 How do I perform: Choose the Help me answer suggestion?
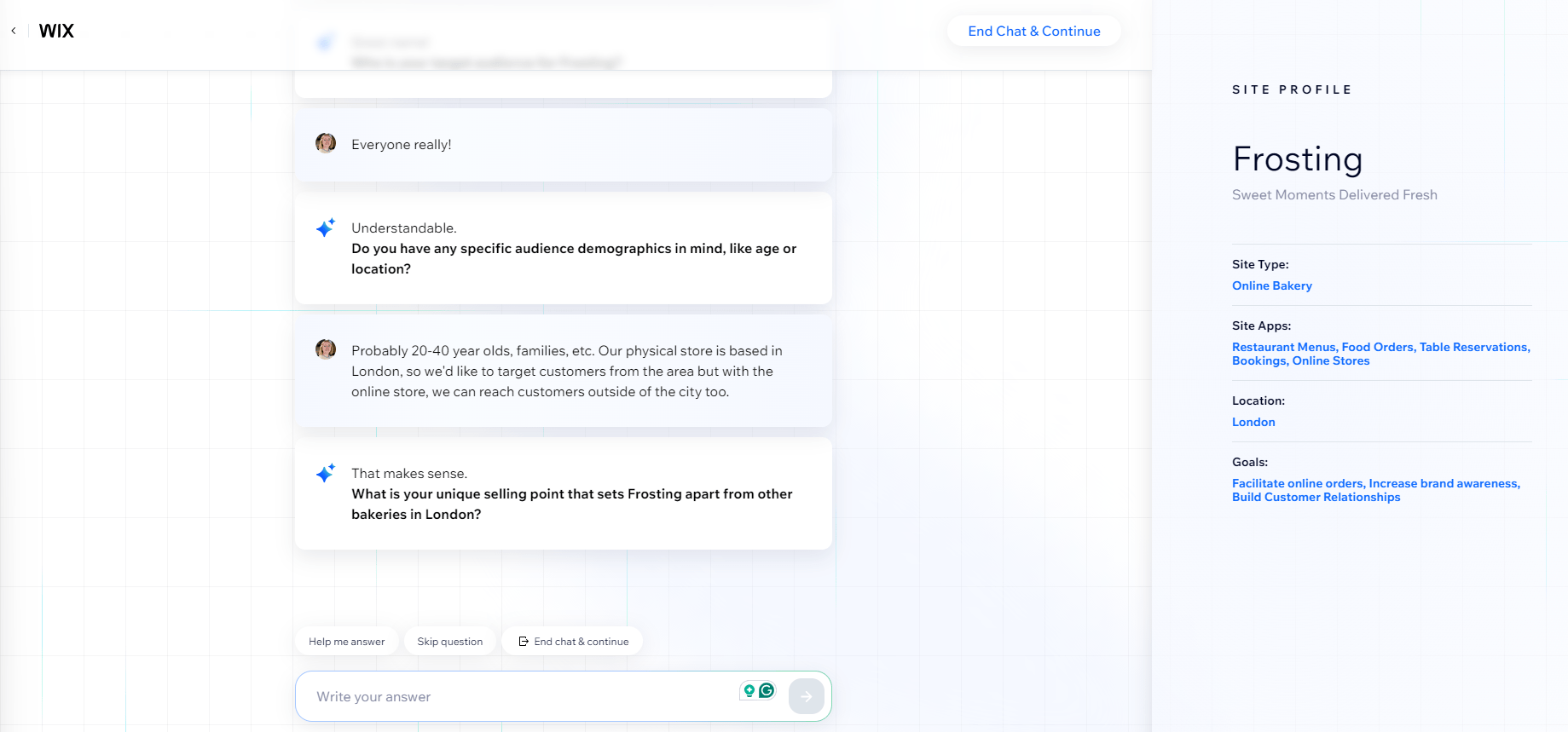346,642
